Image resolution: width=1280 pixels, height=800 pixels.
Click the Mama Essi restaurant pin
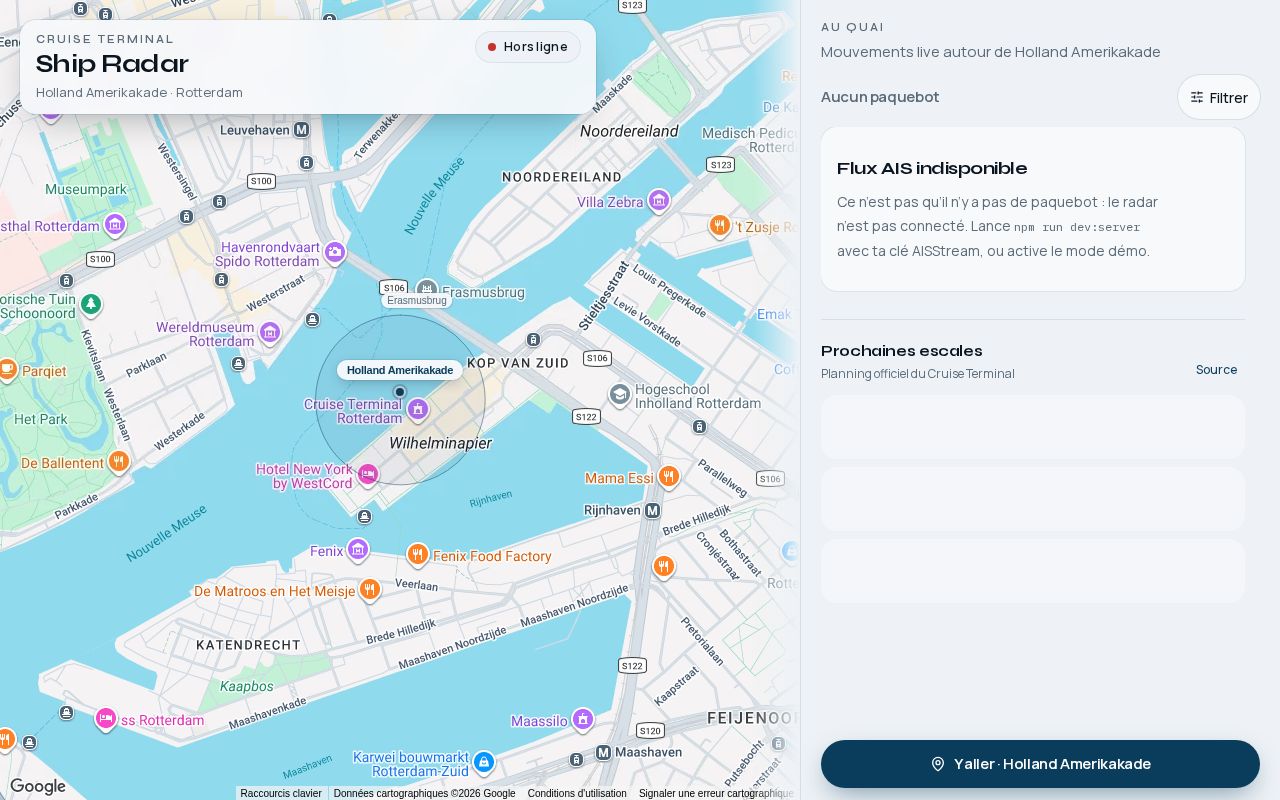coord(669,476)
